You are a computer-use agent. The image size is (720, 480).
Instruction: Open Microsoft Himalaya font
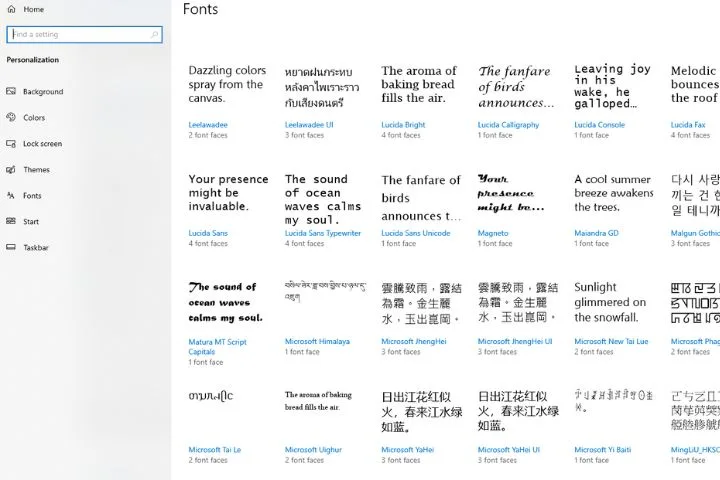pos(317,342)
